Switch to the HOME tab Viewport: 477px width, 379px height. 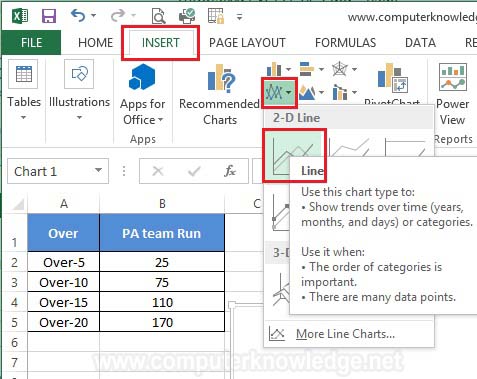pyautogui.click(x=96, y=43)
